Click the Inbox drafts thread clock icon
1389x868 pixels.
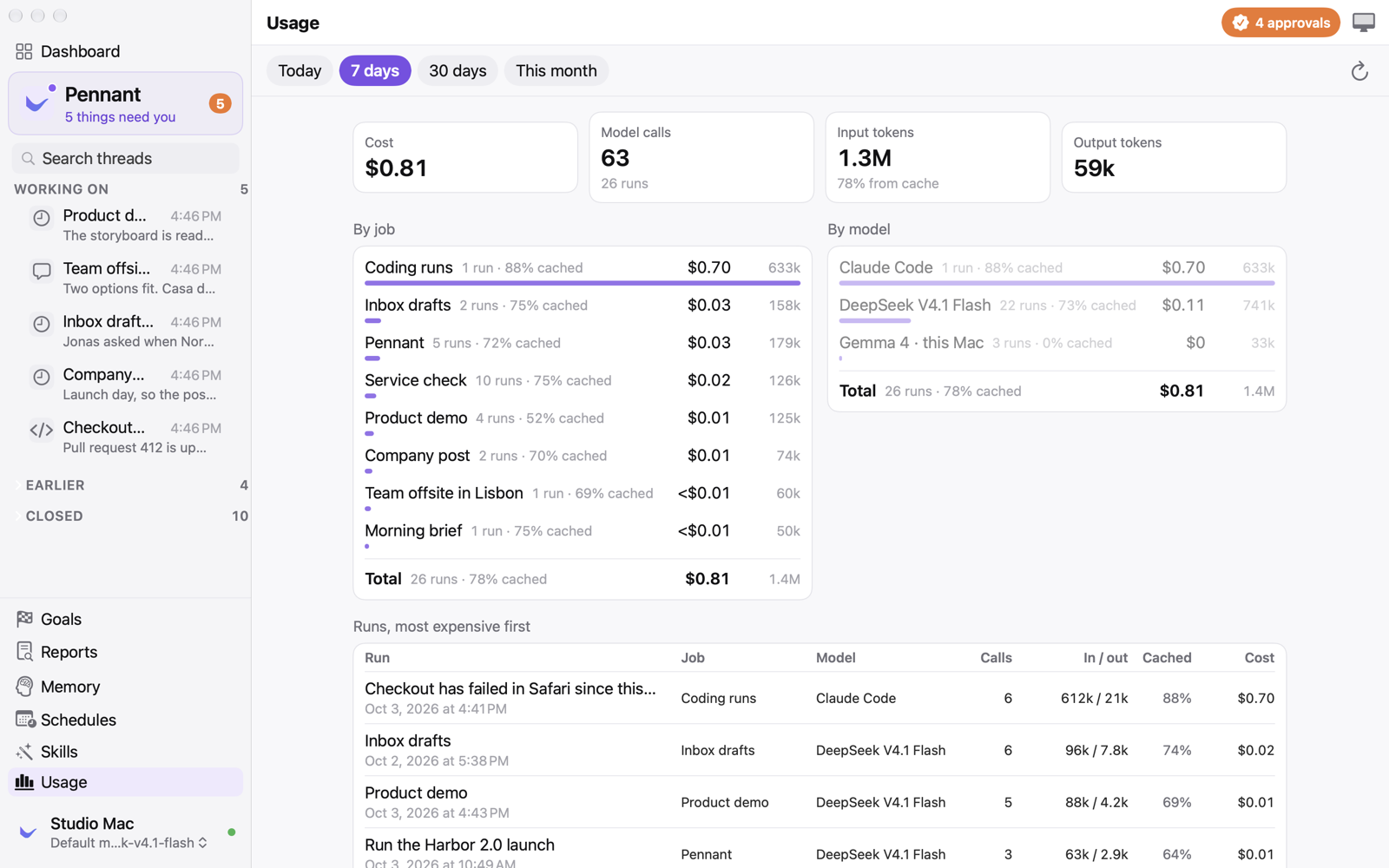coord(41,324)
